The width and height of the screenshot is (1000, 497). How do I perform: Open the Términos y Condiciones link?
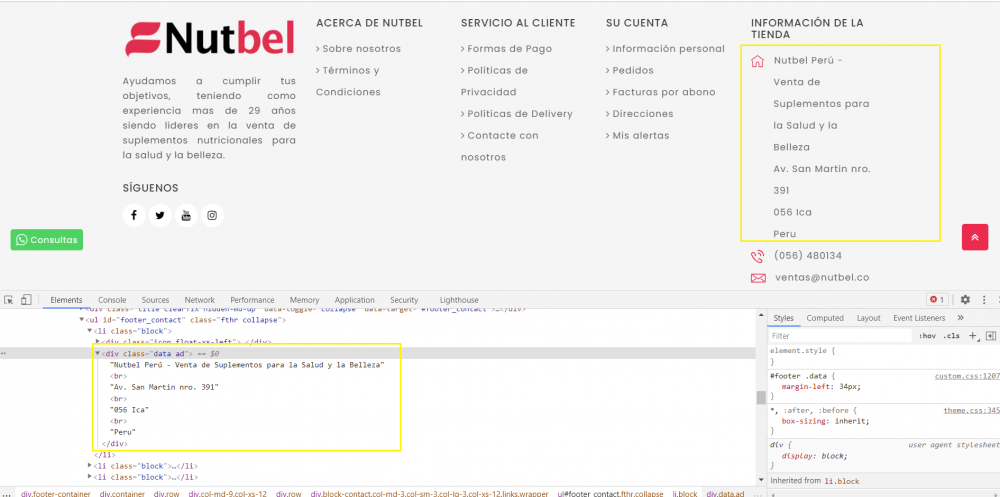348,81
